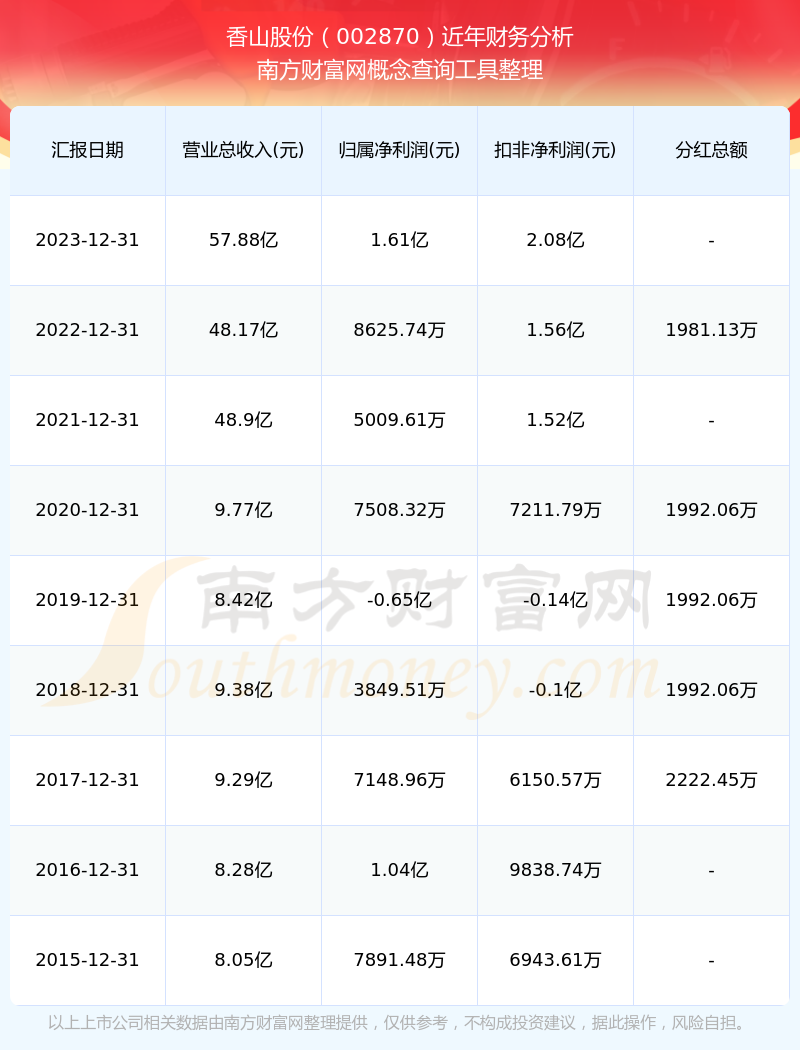Screen dimensions: 800x1050
Task: Select the 2015-12-31 date cell
Action: (87, 960)
